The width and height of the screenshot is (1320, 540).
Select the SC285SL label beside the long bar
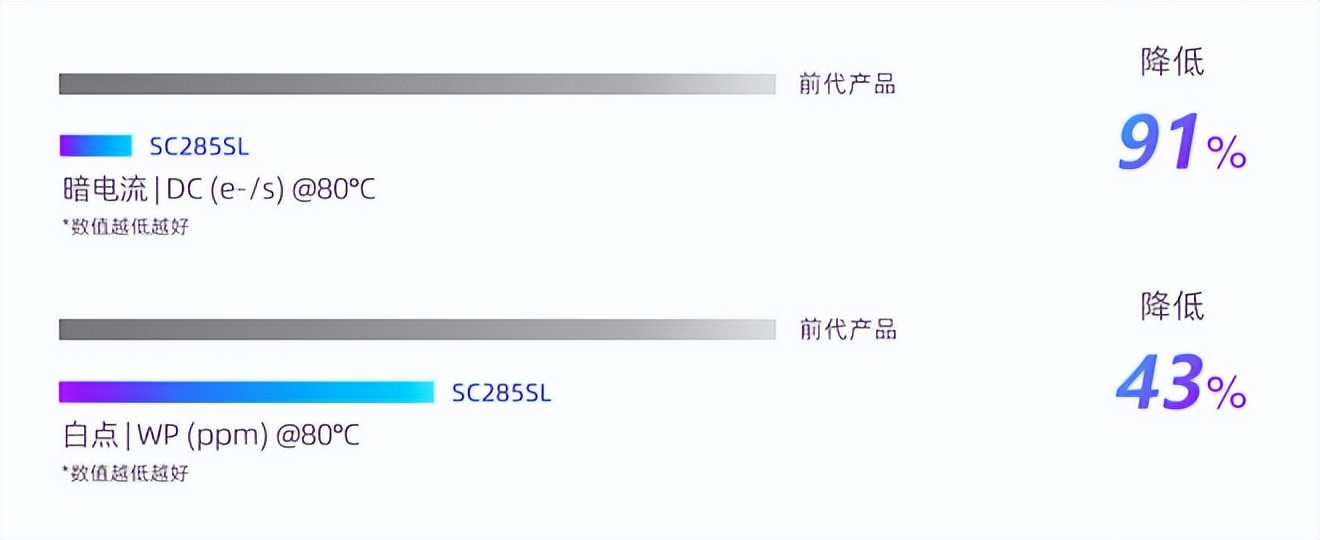click(x=501, y=393)
